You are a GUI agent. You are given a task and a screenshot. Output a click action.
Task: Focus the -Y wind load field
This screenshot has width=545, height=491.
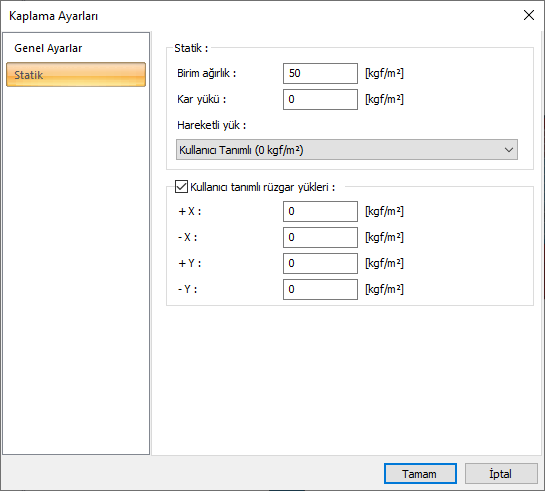(320, 289)
